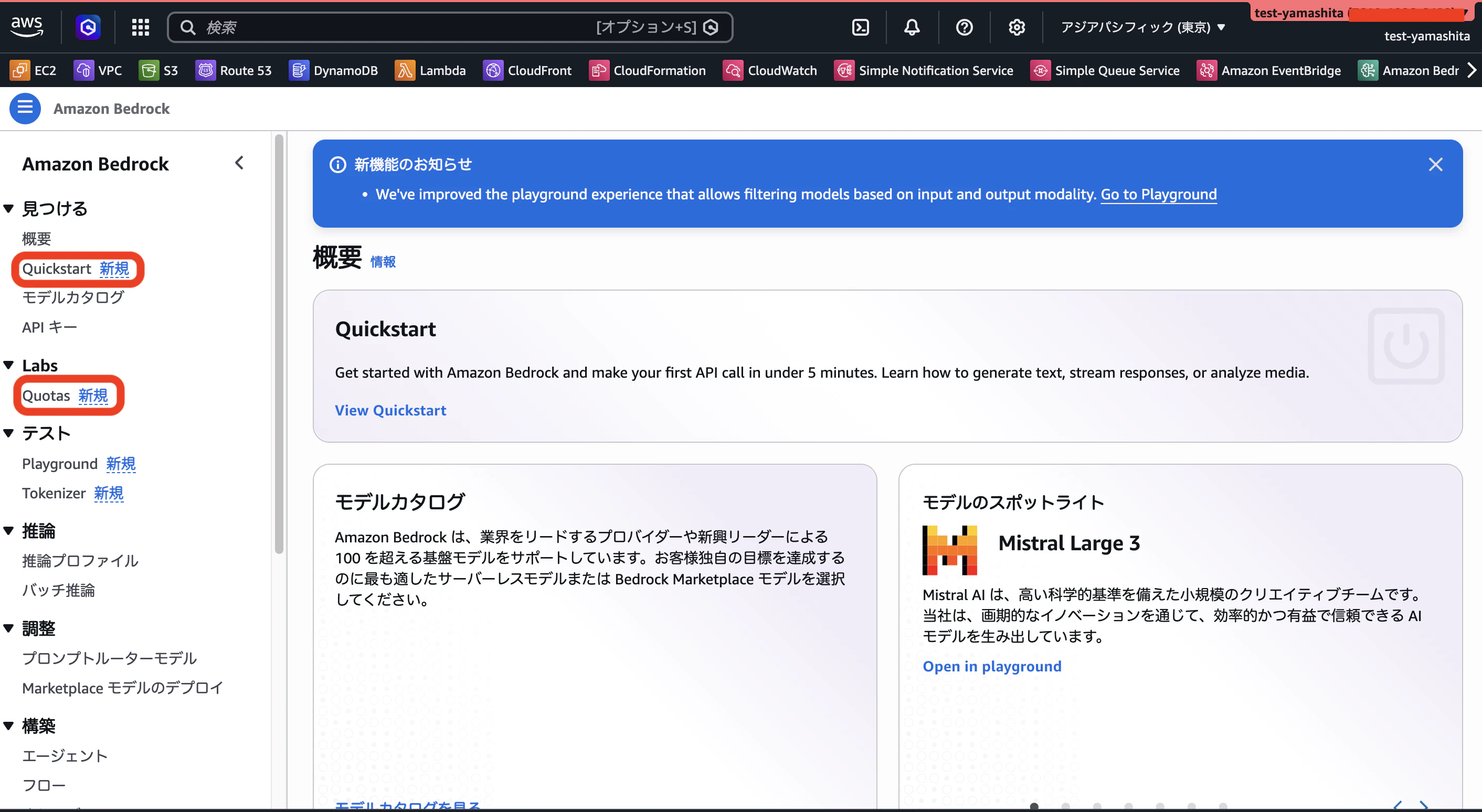Collapse the 見つける section
Viewport: 1482px width, 812px height.
(8, 208)
